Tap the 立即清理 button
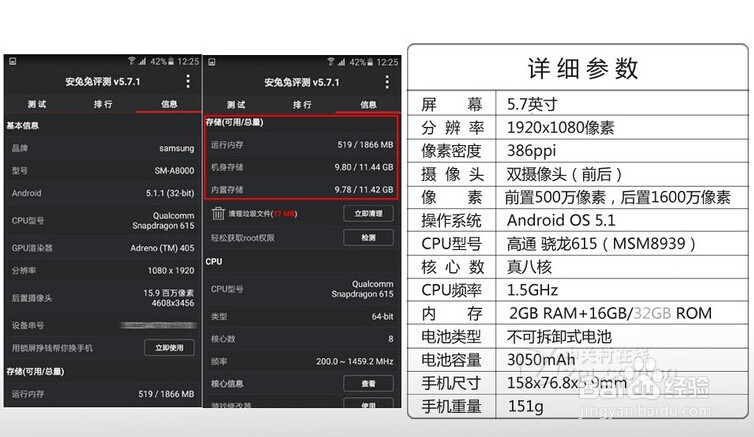 pyautogui.click(x=368, y=213)
